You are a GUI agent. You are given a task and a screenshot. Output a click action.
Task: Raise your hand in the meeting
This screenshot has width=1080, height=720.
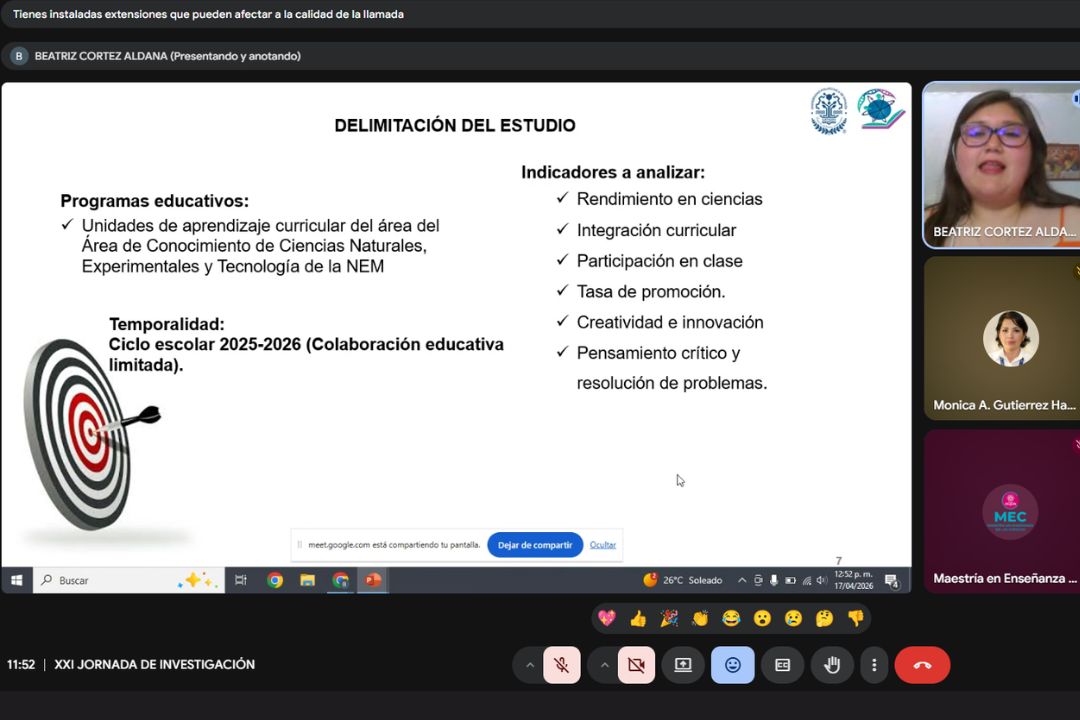coord(831,665)
